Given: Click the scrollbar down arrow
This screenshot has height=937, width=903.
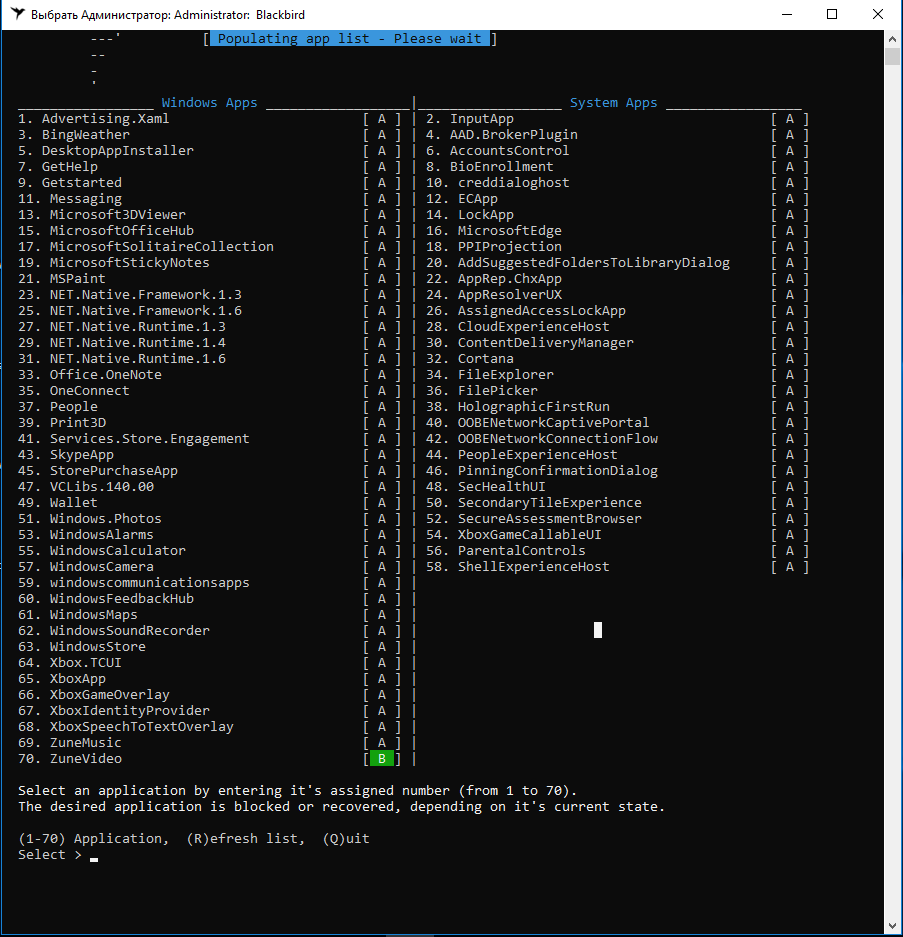Looking at the screenshot, I should click(x=893, y=927).
